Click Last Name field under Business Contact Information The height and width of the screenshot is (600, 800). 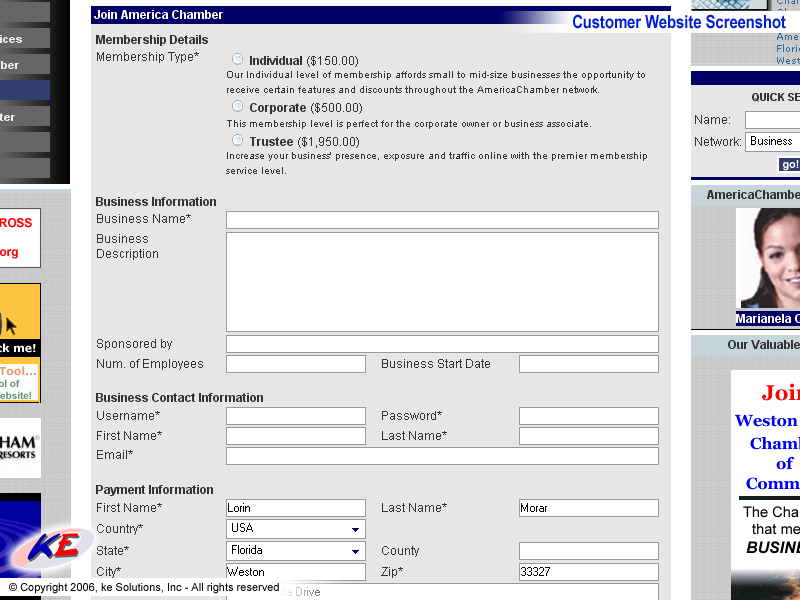589,436
